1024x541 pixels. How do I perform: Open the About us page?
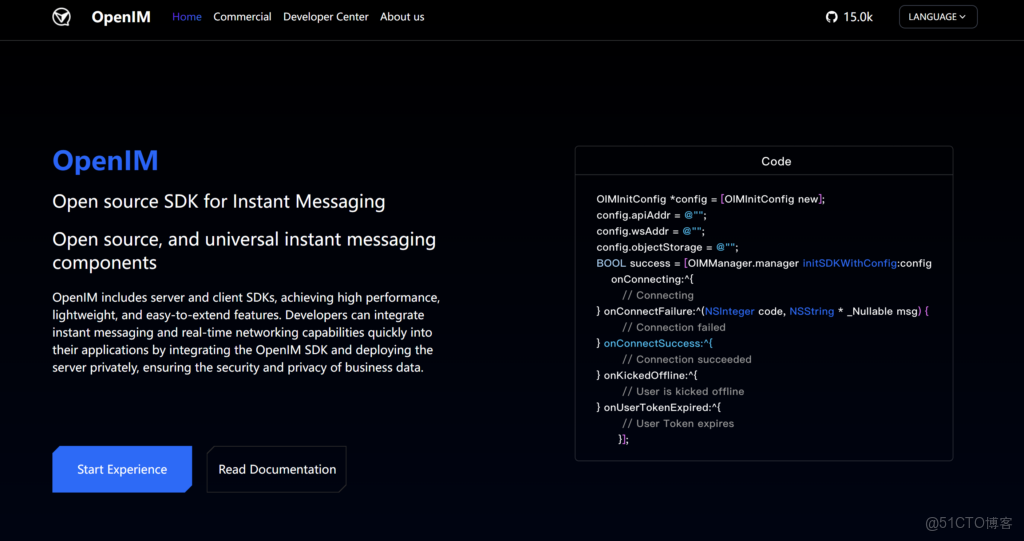(402, 17)
